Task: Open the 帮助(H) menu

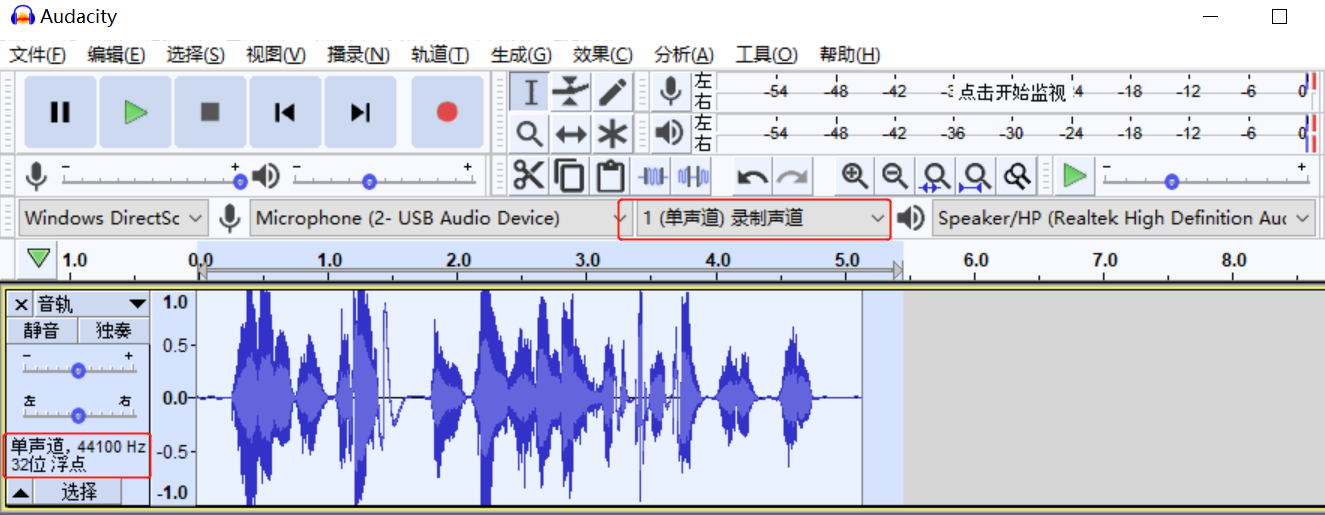Action: coord(850,54)
